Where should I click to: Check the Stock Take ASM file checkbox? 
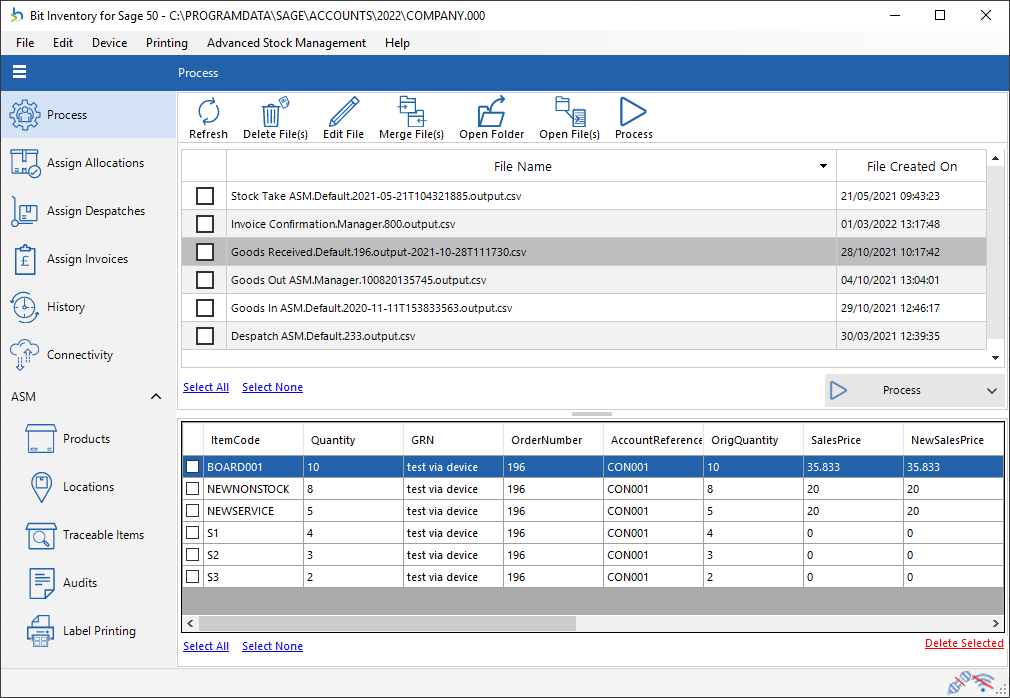205,196
